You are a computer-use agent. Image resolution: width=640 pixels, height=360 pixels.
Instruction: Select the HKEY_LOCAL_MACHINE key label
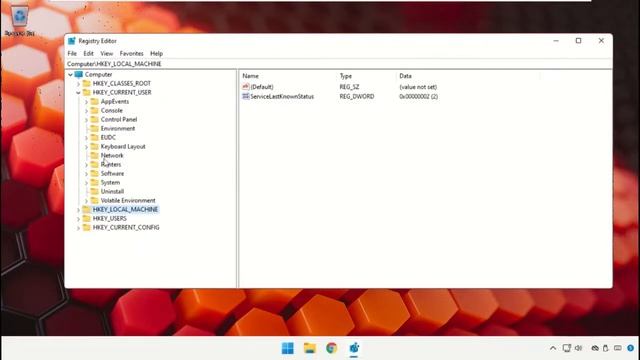point(125,209)
